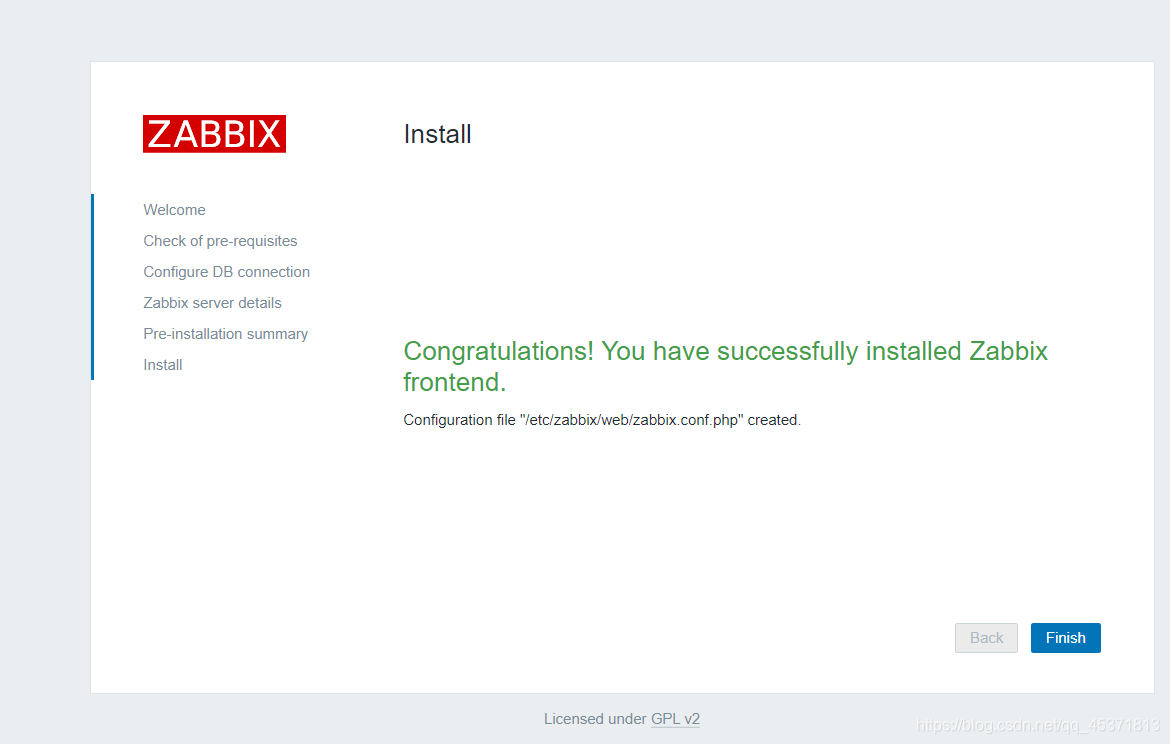This screenshot has height=744, width=1170.
Task: Click the ZABBIX logo
Action: tap(214, 134)
